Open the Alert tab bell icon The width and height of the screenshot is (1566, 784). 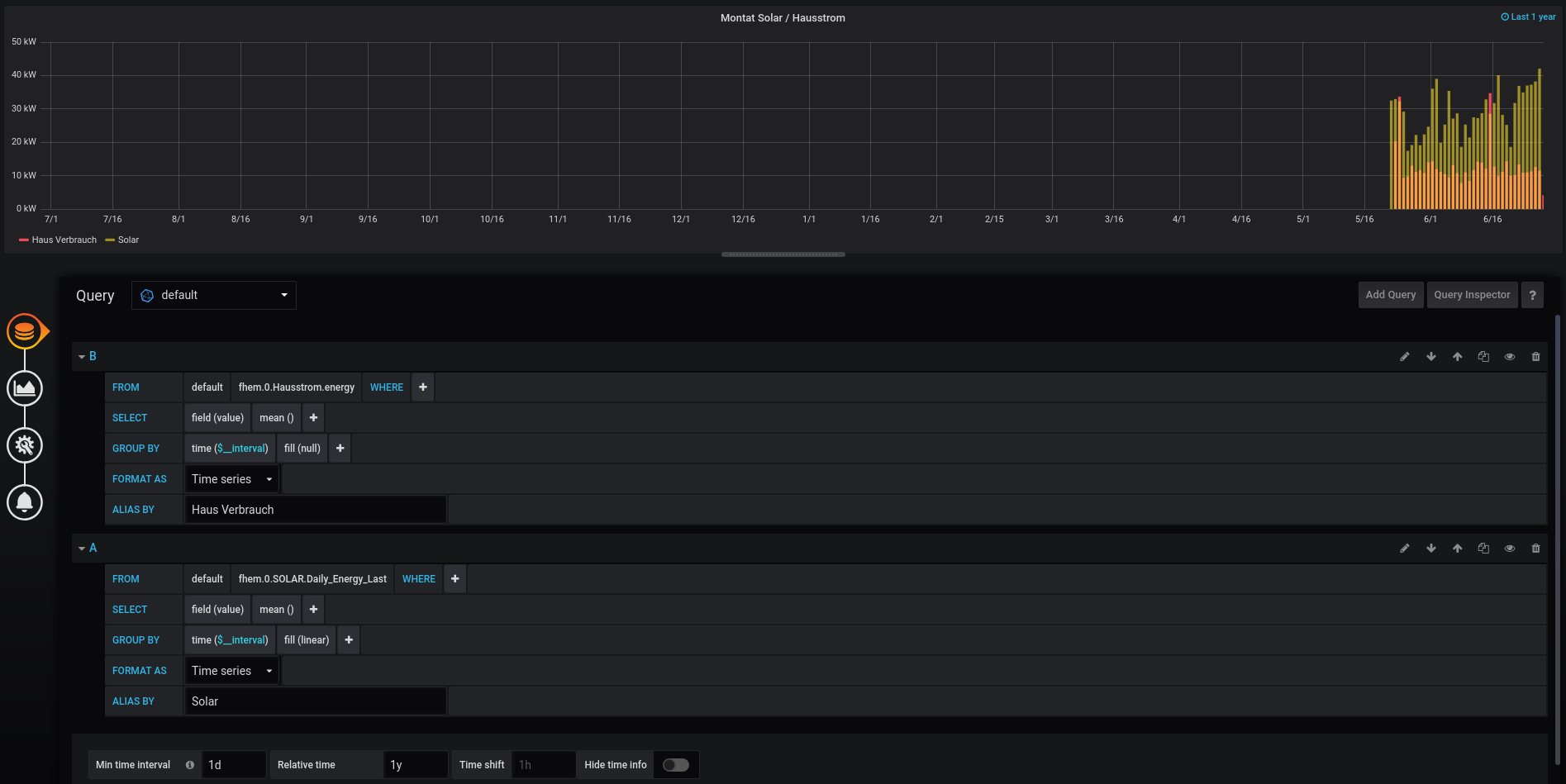coord(25,502)
